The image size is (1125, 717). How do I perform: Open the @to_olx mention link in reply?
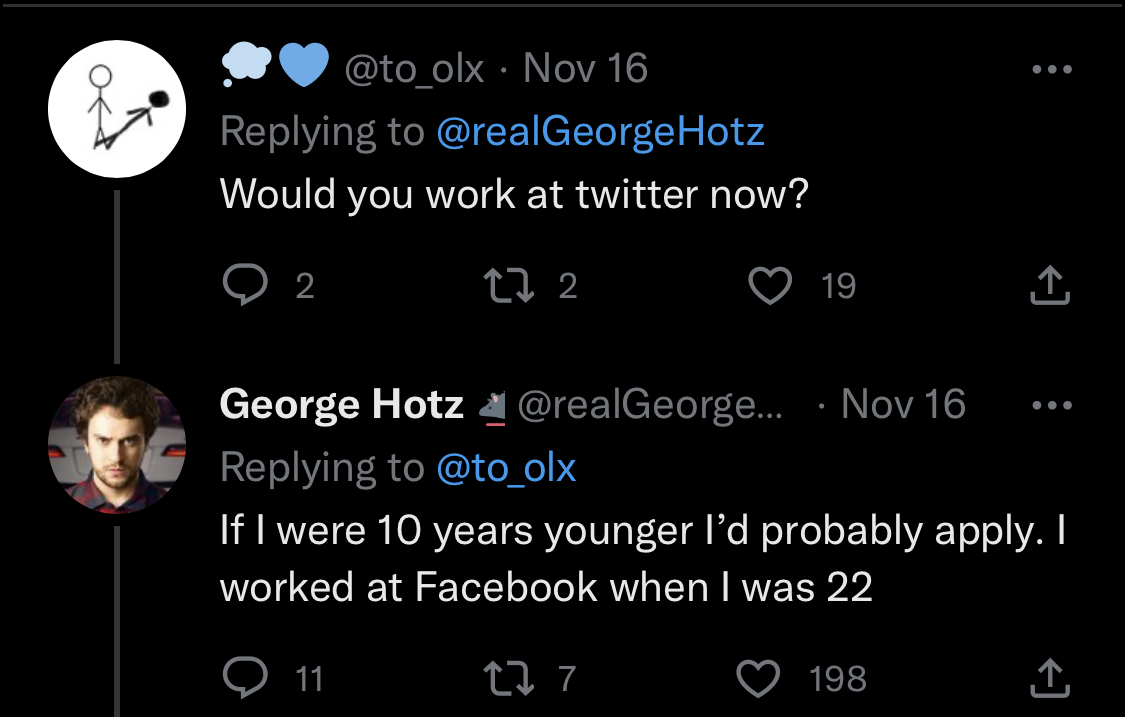pyautogui.click(x=506, y=468)
